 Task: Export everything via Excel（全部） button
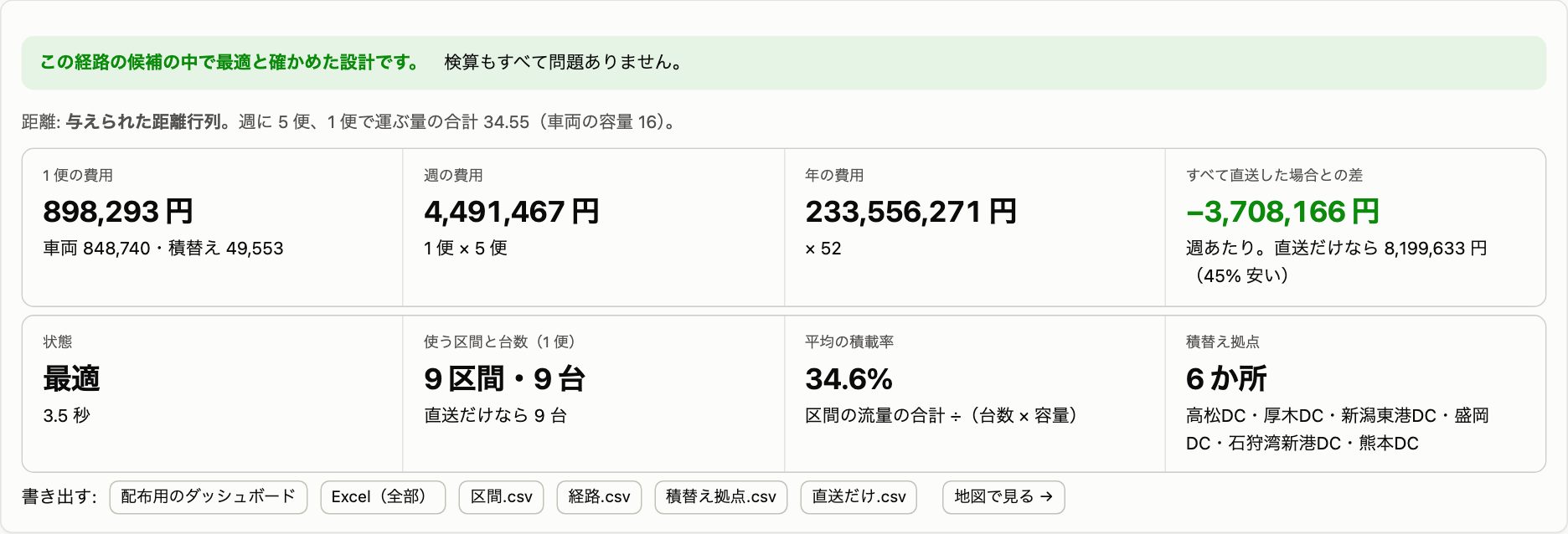pyautogui.click(x=383, y=497)
